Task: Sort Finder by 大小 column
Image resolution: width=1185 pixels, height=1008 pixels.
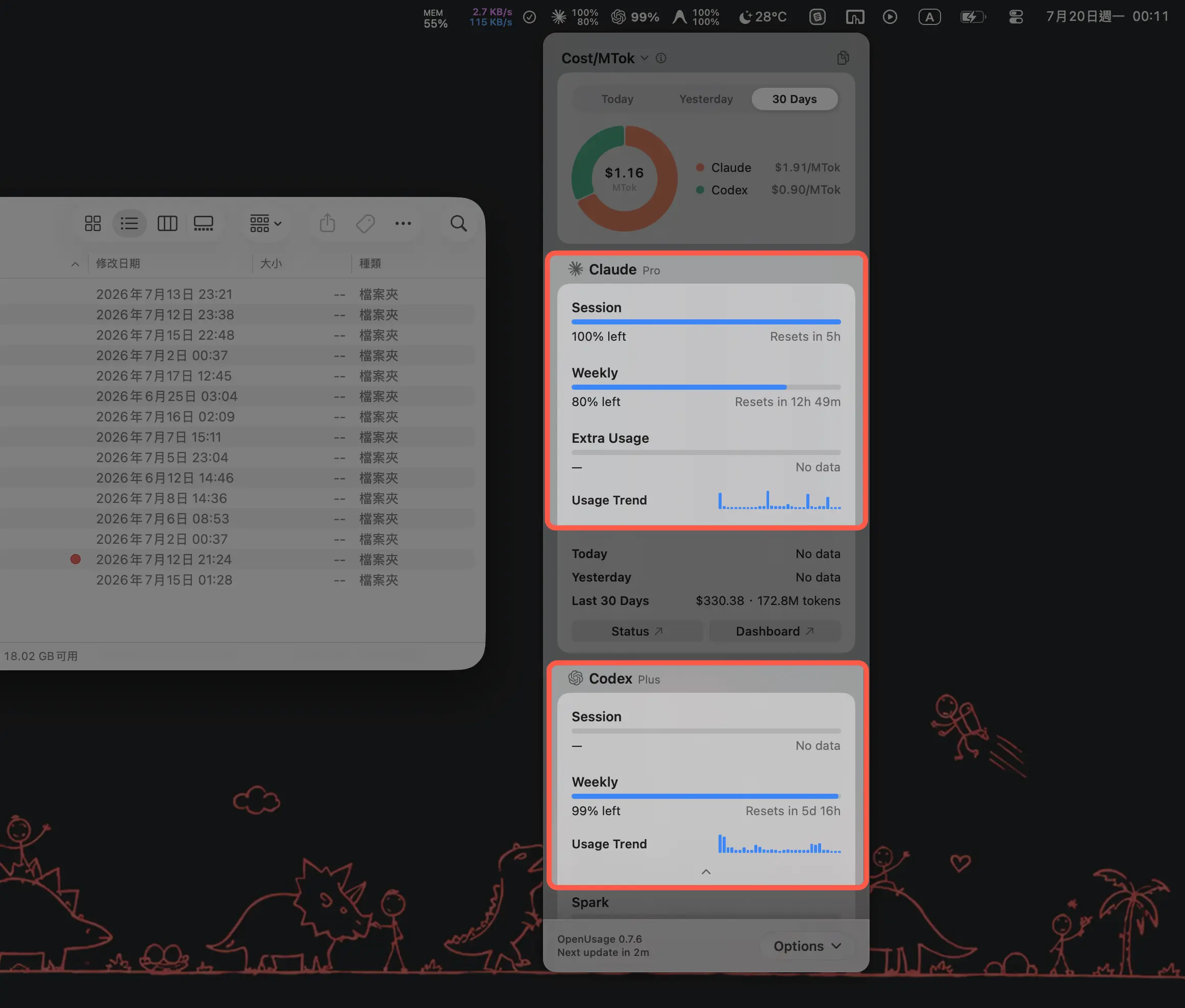Action: click(x=271, y=263)
